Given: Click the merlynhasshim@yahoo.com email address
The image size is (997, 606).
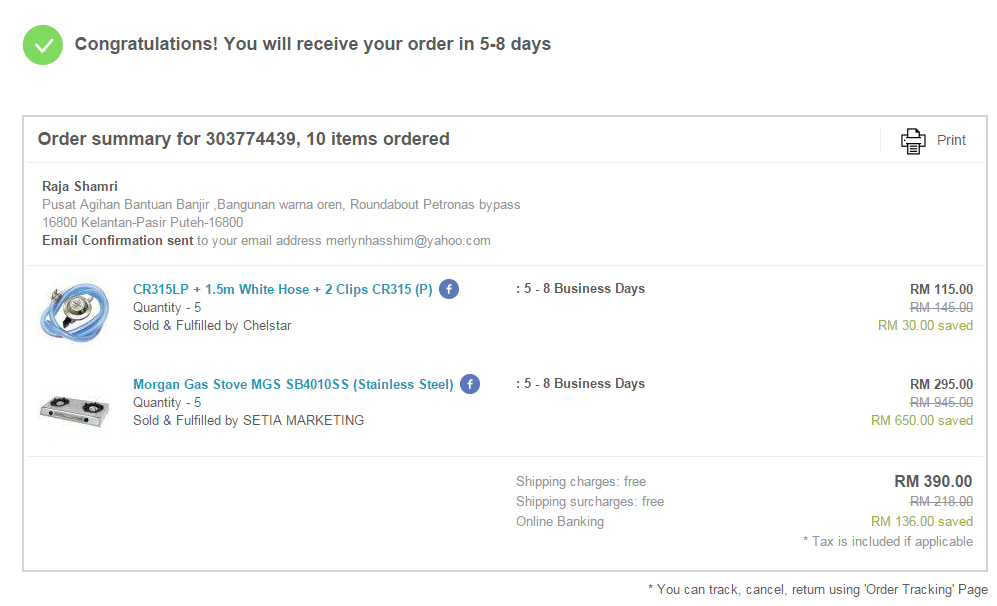Looking at the screenshot, I should point(408,240).
